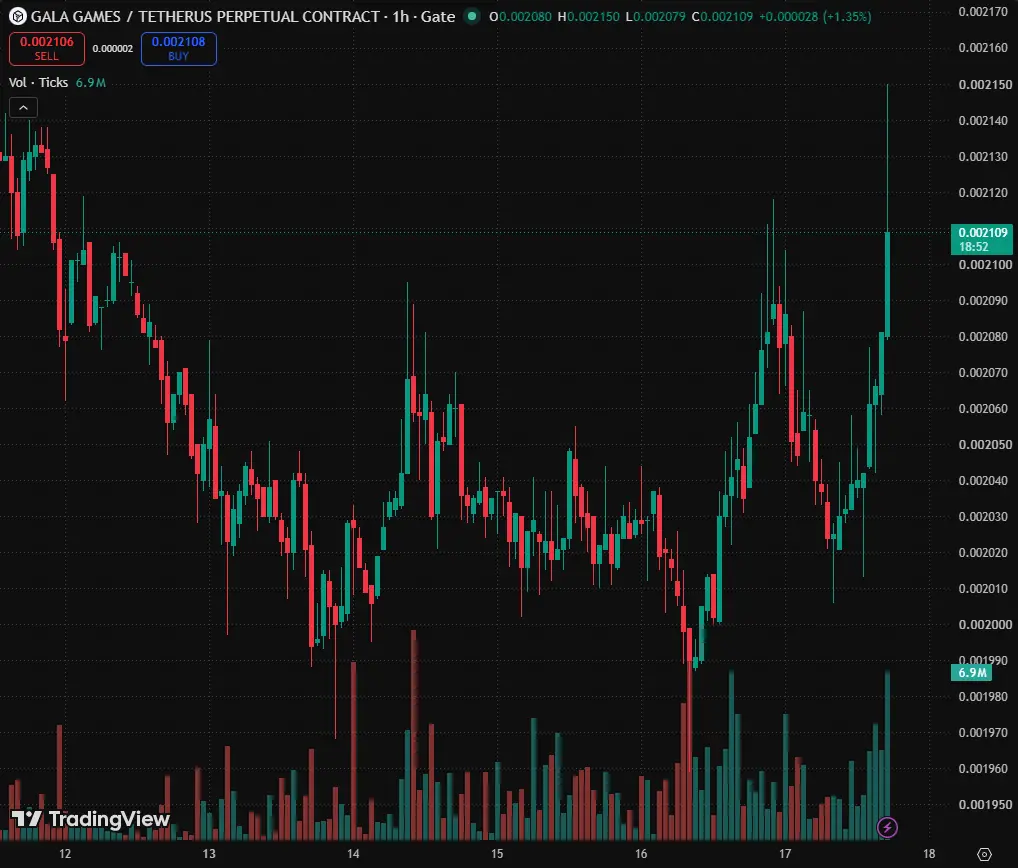Click the 6.9M volume value in the legend
This screenshot has width=1018, height=868.
90,82
